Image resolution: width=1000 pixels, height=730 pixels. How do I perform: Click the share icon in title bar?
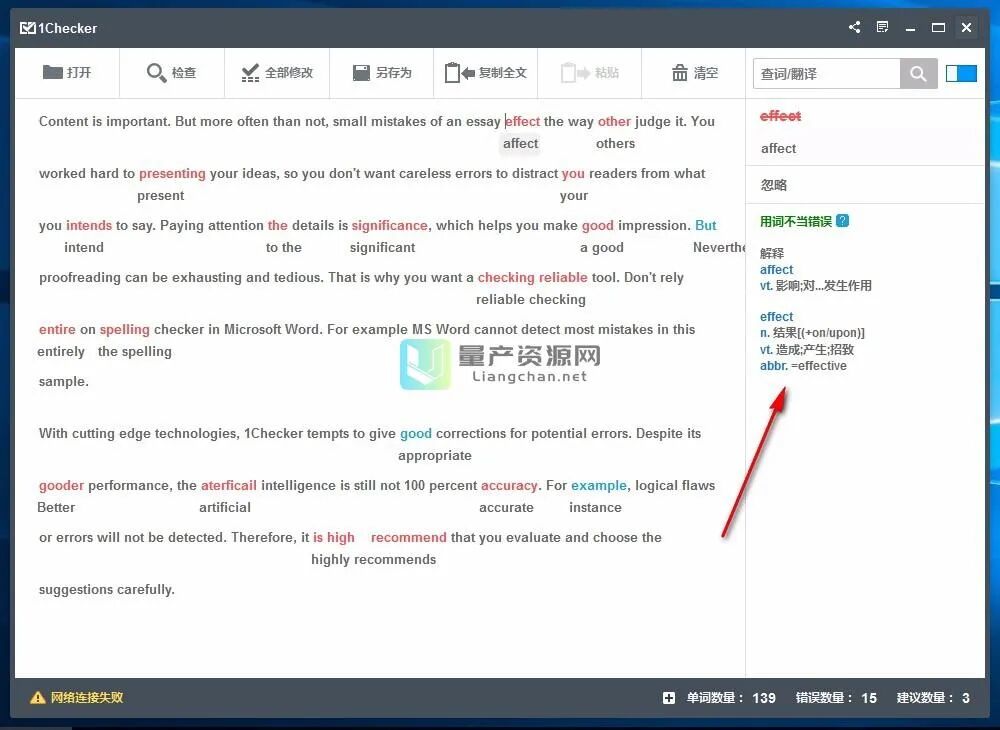(x=855, y=27)
